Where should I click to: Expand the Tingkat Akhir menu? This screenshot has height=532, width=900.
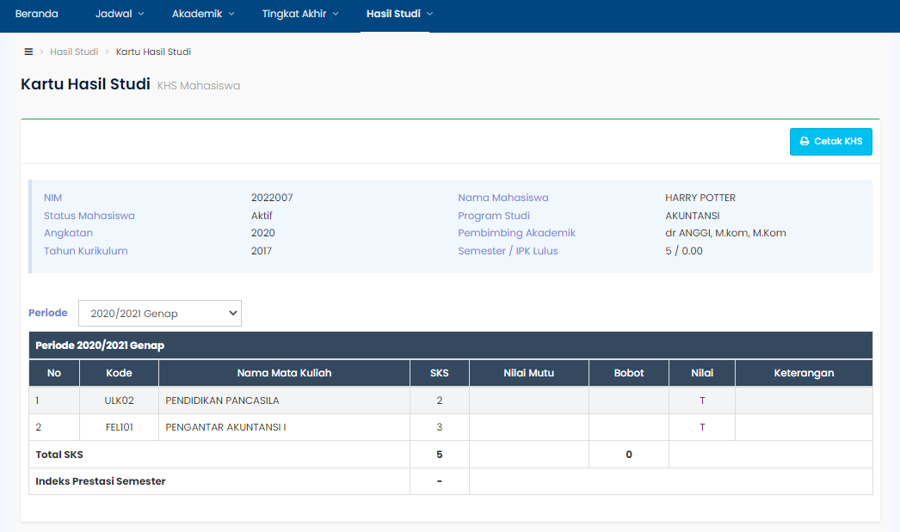click(300, 14)
